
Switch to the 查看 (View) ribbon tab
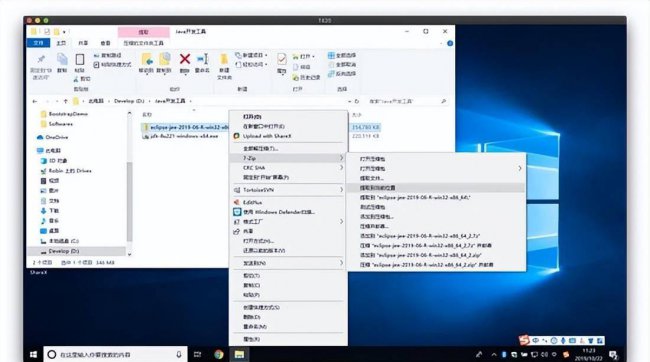tap(105, 43)
